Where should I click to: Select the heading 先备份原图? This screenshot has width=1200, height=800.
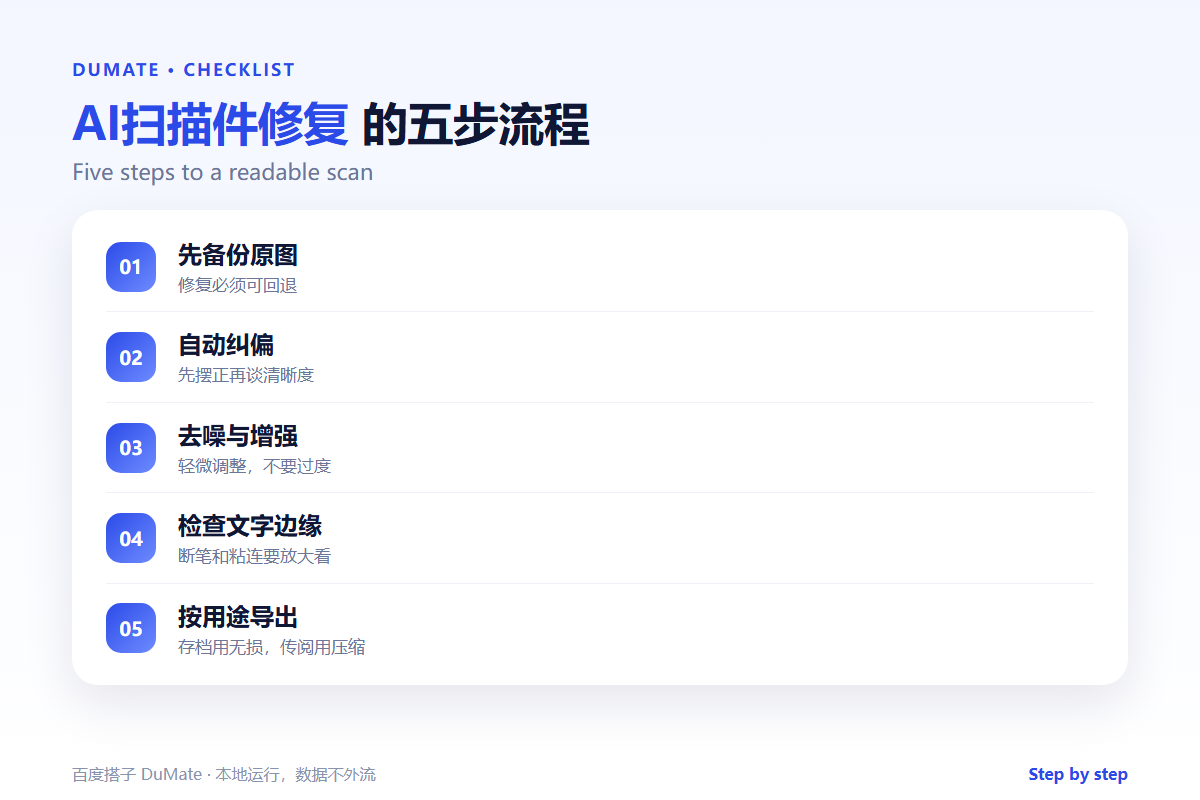[x=238, y=255]
